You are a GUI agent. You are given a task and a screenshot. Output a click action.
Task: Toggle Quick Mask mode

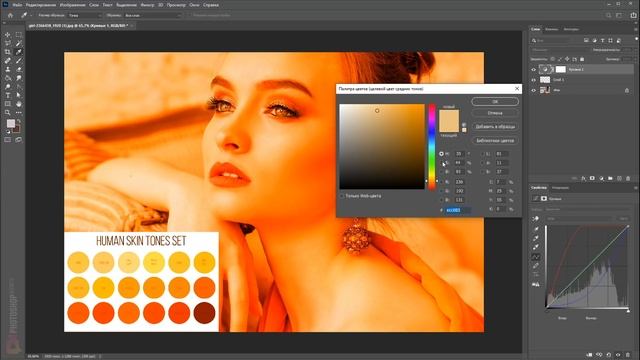(x=8, y=140)
